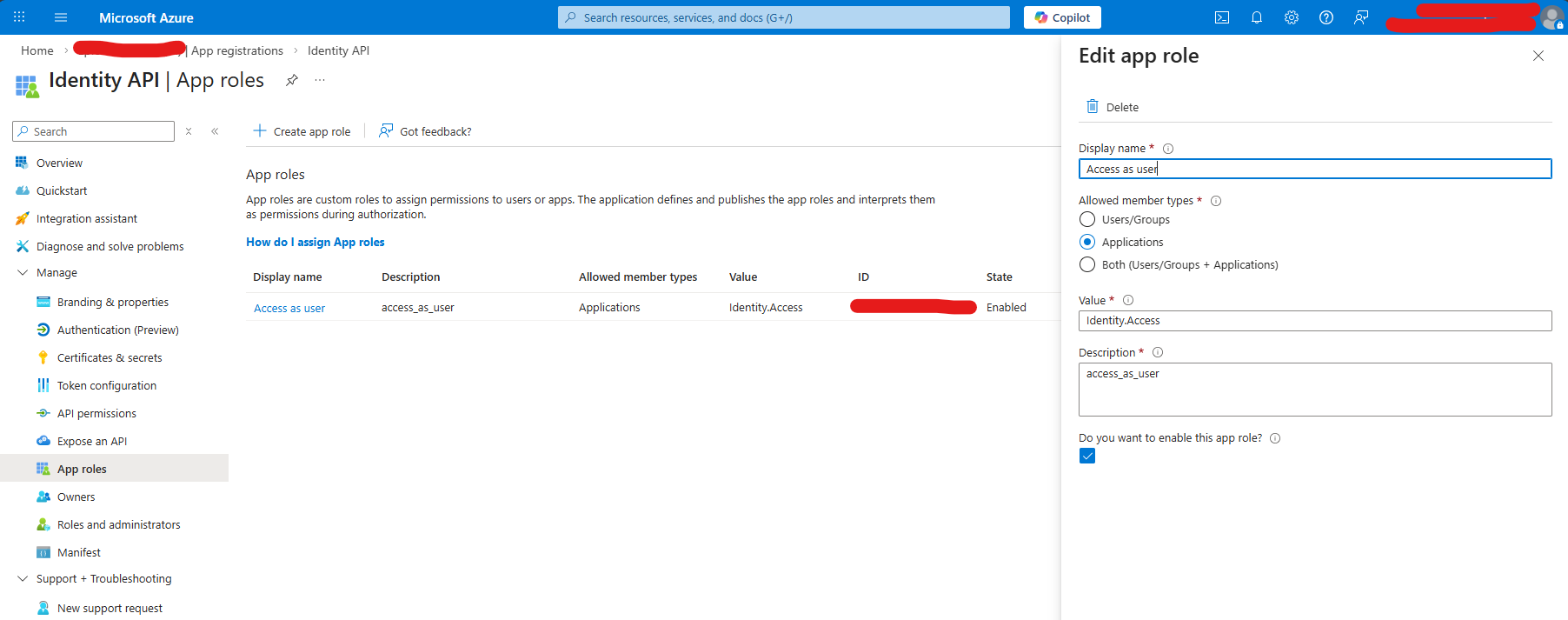Screen dimensions: 1568x620
Task: Open Overview in sidebar
Action: (59, 163)
